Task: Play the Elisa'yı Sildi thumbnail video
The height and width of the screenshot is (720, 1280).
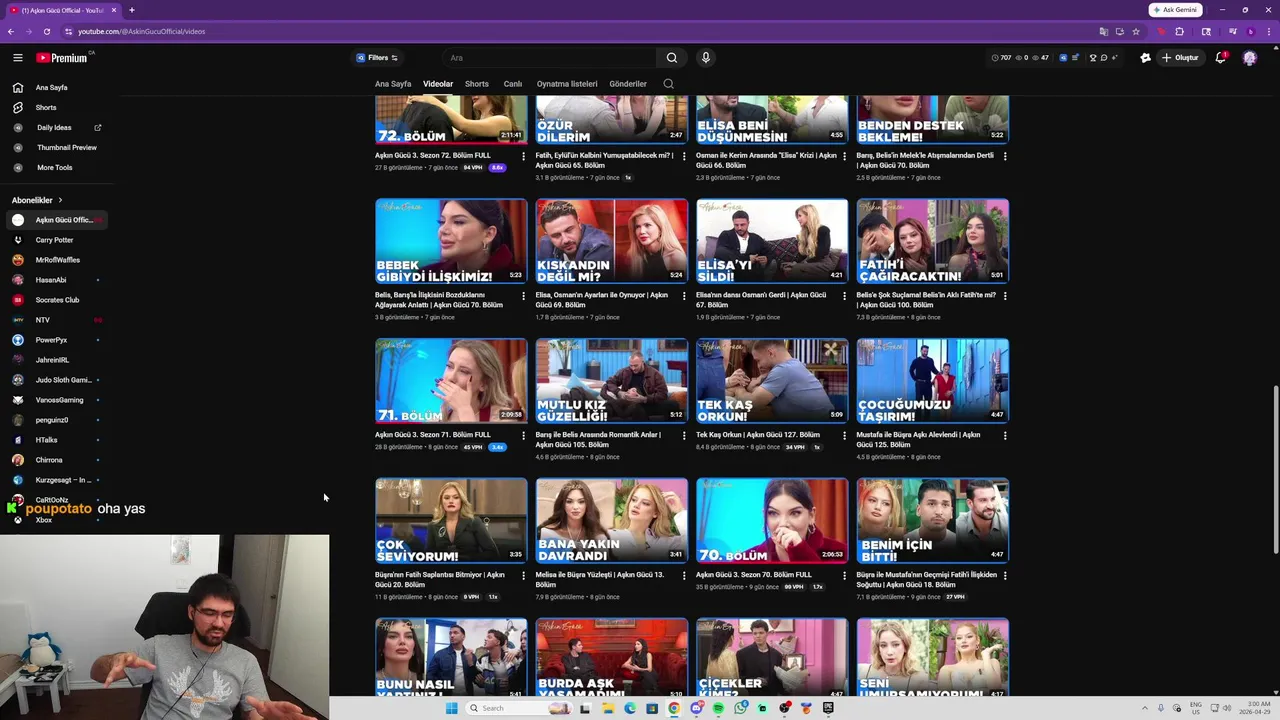Action: pos(772,241)
